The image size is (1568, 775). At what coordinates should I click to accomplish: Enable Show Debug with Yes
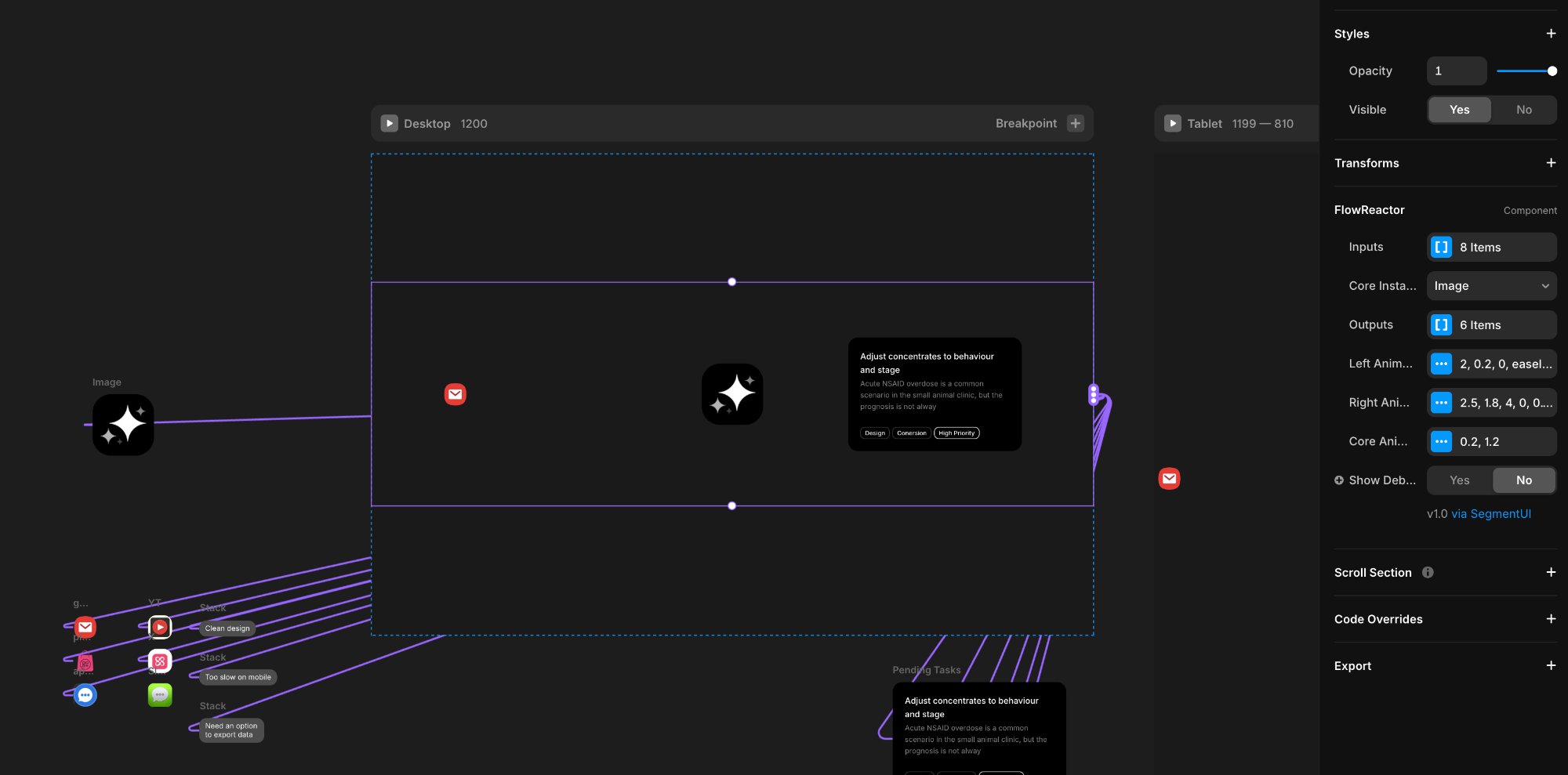click(x=1459, y=480)
